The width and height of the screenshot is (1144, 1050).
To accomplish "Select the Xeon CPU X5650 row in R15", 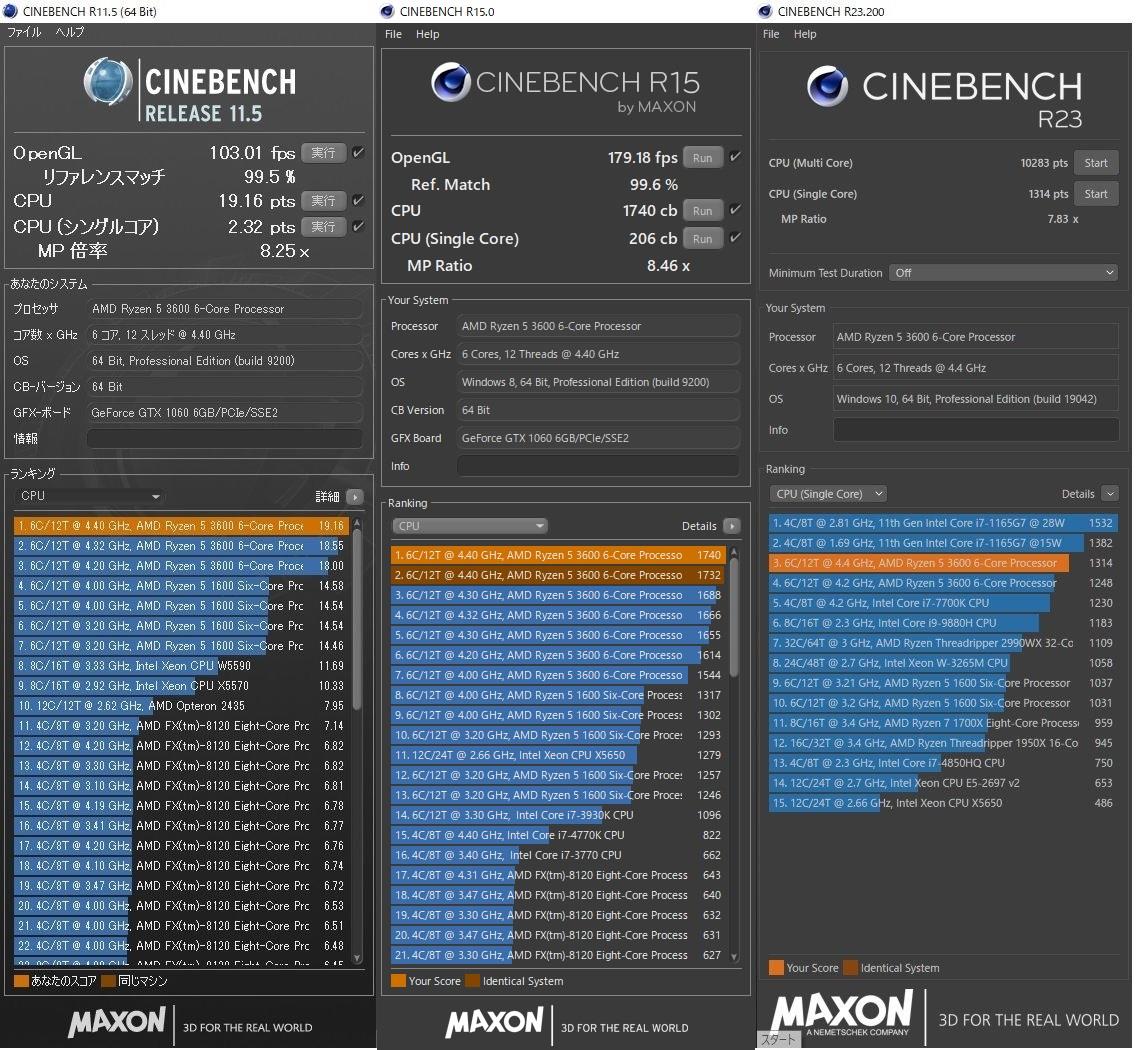I will (x=558, y=755).
